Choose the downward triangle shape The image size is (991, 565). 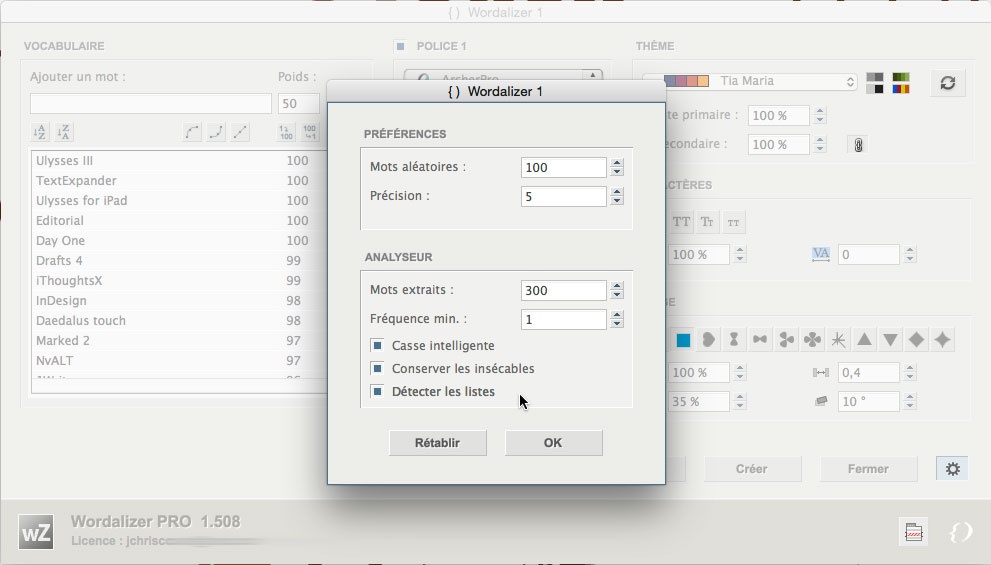[x=891, y=340]
